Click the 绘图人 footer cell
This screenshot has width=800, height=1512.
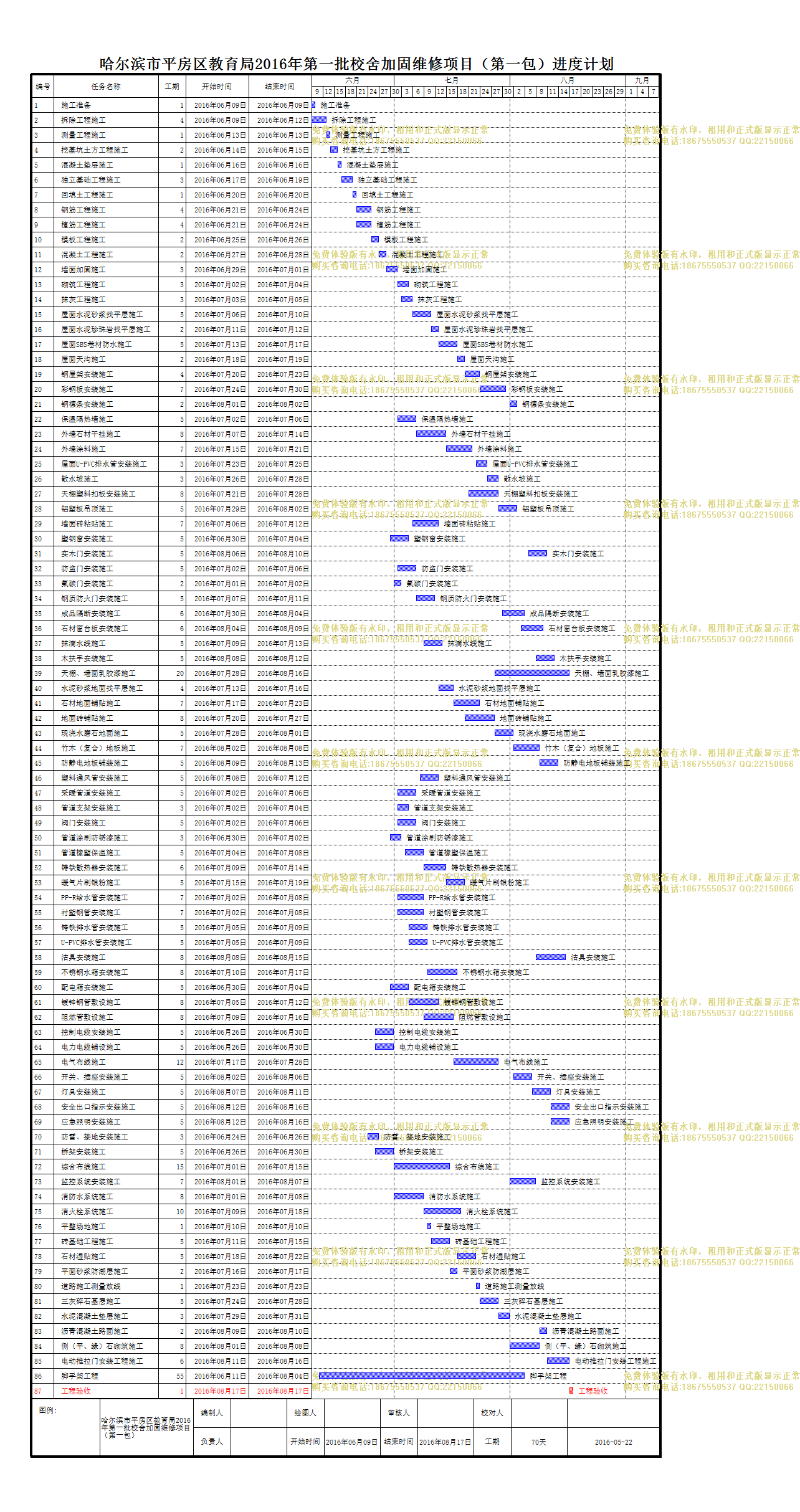click(305, 1413)
